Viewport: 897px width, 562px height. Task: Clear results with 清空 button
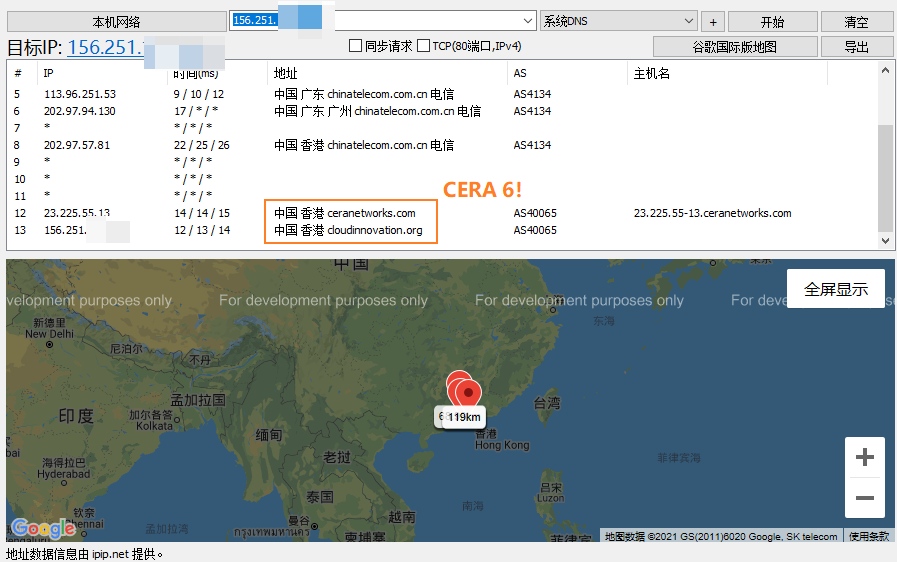click(856, 22)
